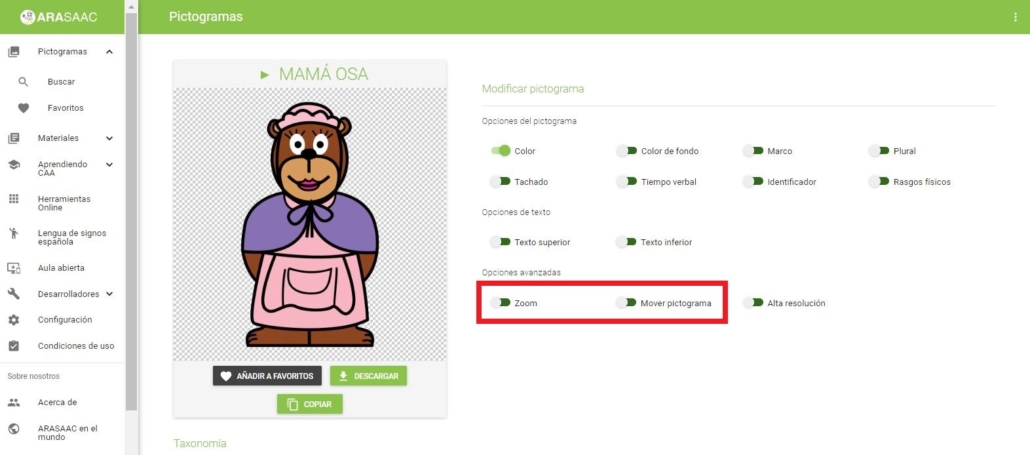
Task: Open Configuración menu item
Action: (65, 320)
